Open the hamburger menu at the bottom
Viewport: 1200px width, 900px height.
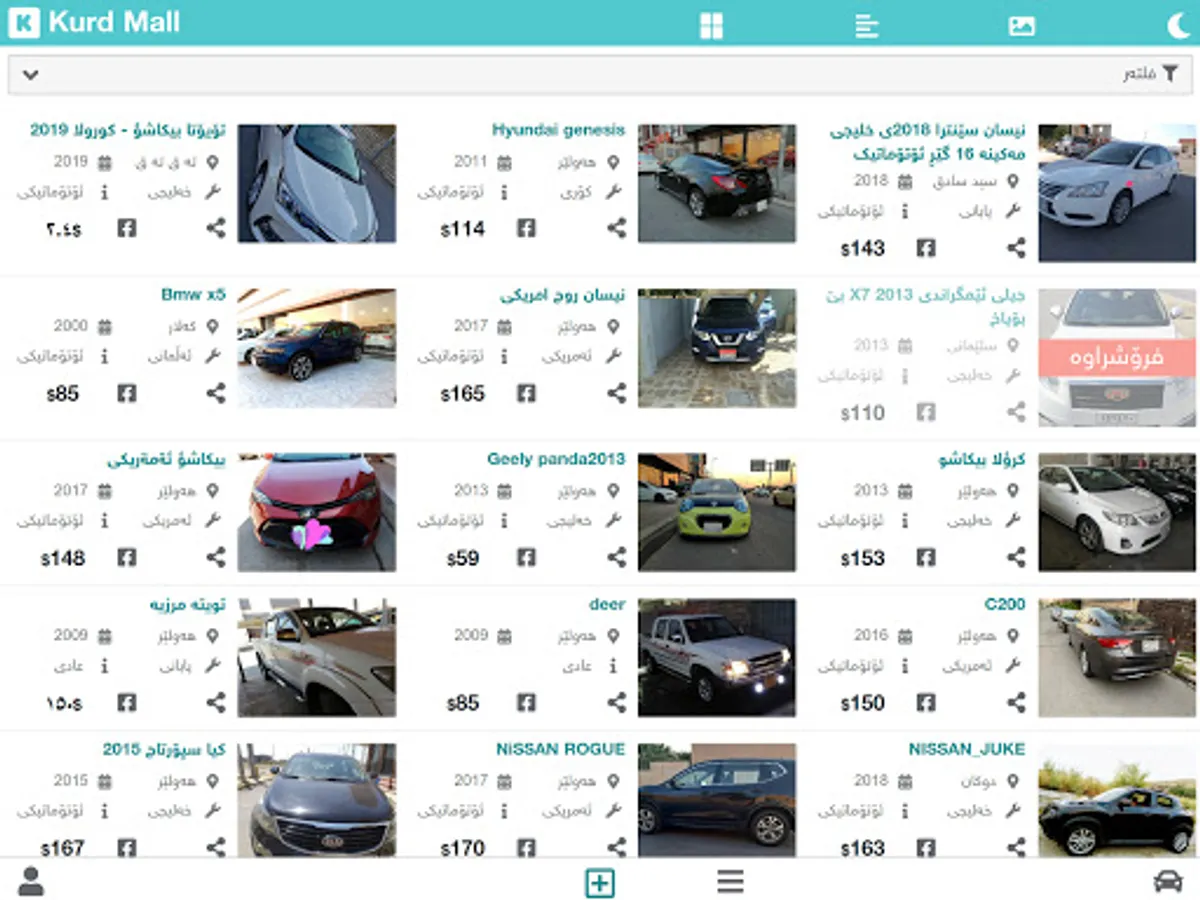731,881
